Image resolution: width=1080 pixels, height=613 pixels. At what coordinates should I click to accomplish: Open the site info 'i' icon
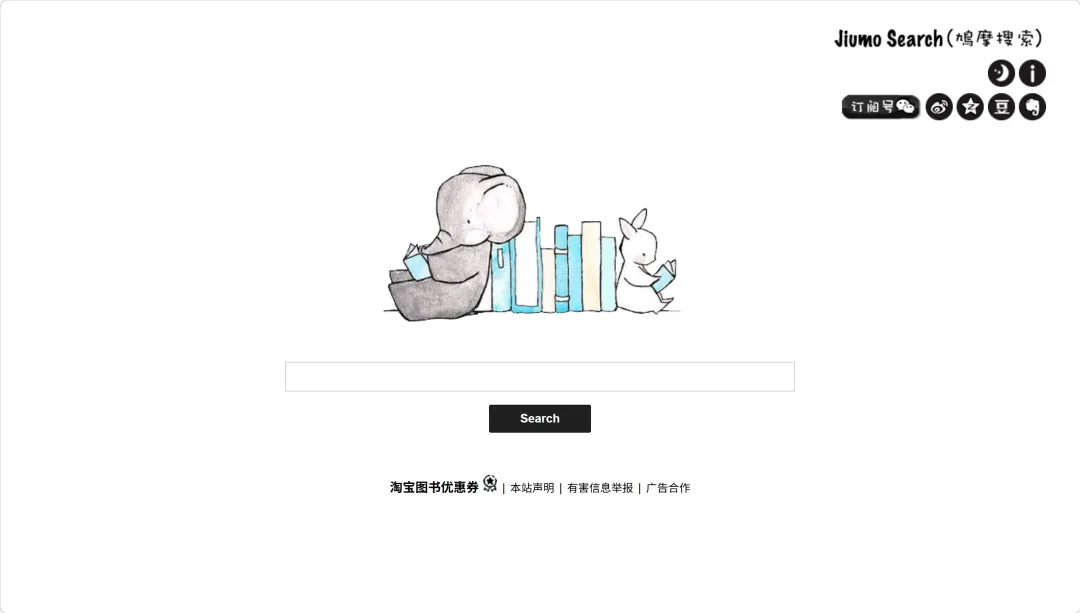coord(1032,73)
